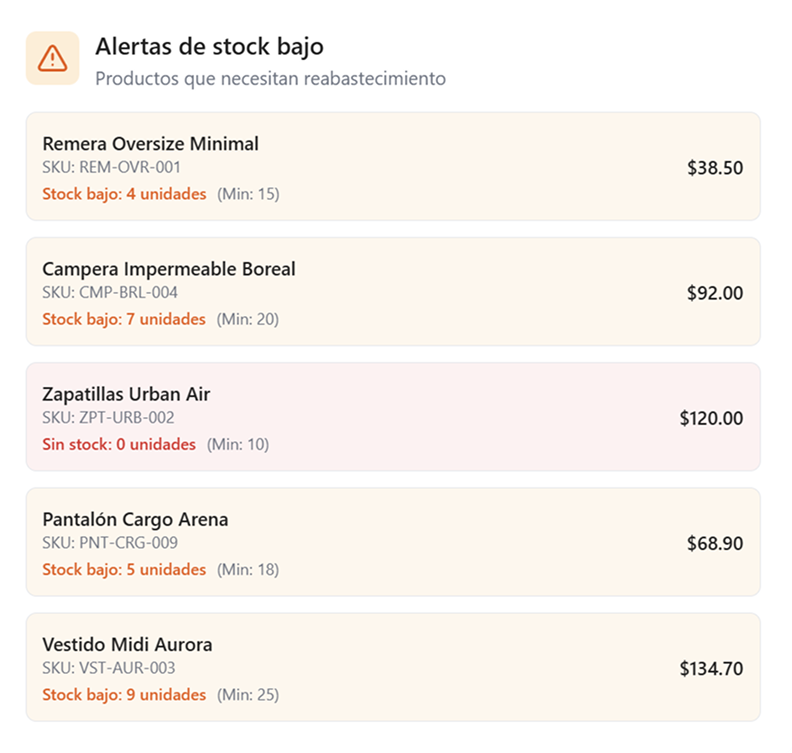Click the 'Alertas de stock bajo' heading

209,47
